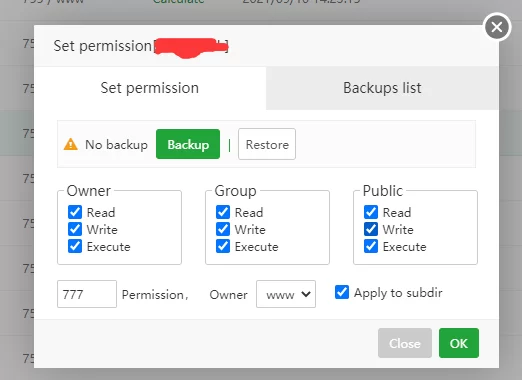Image resolution: width=522 pixels, height=380 pixels.
Task: Click the 777 permission input field
Action: pos(87,294)
